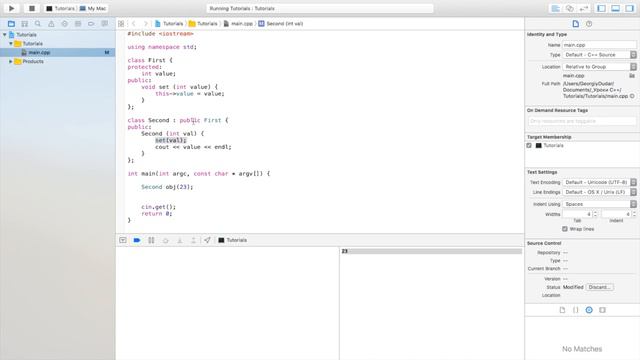Image resolution: width=640 pixels, height=360 pixels.
Task: Go forward in editor history
Action: [x=145, y=24]
